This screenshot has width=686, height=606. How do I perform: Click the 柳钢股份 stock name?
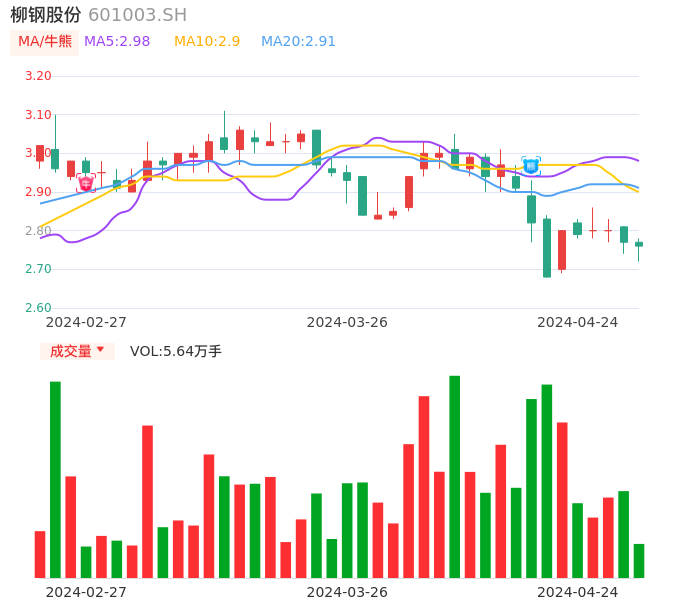[46, 15]
